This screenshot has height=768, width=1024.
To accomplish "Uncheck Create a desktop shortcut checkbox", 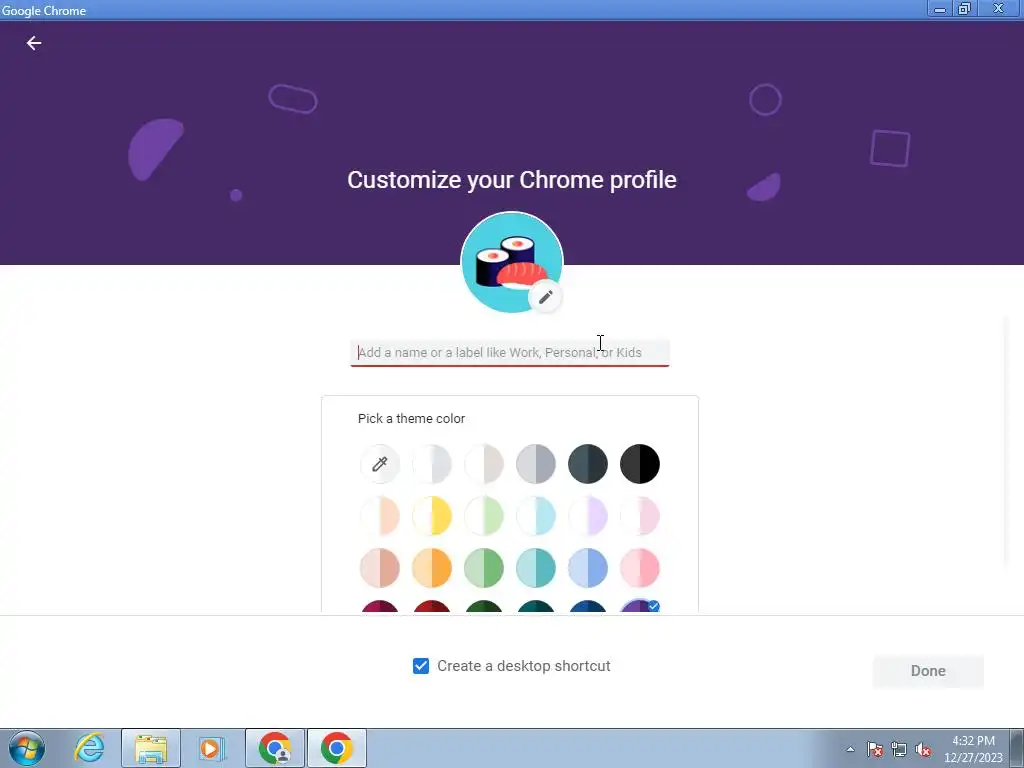I will click(421, 666).
